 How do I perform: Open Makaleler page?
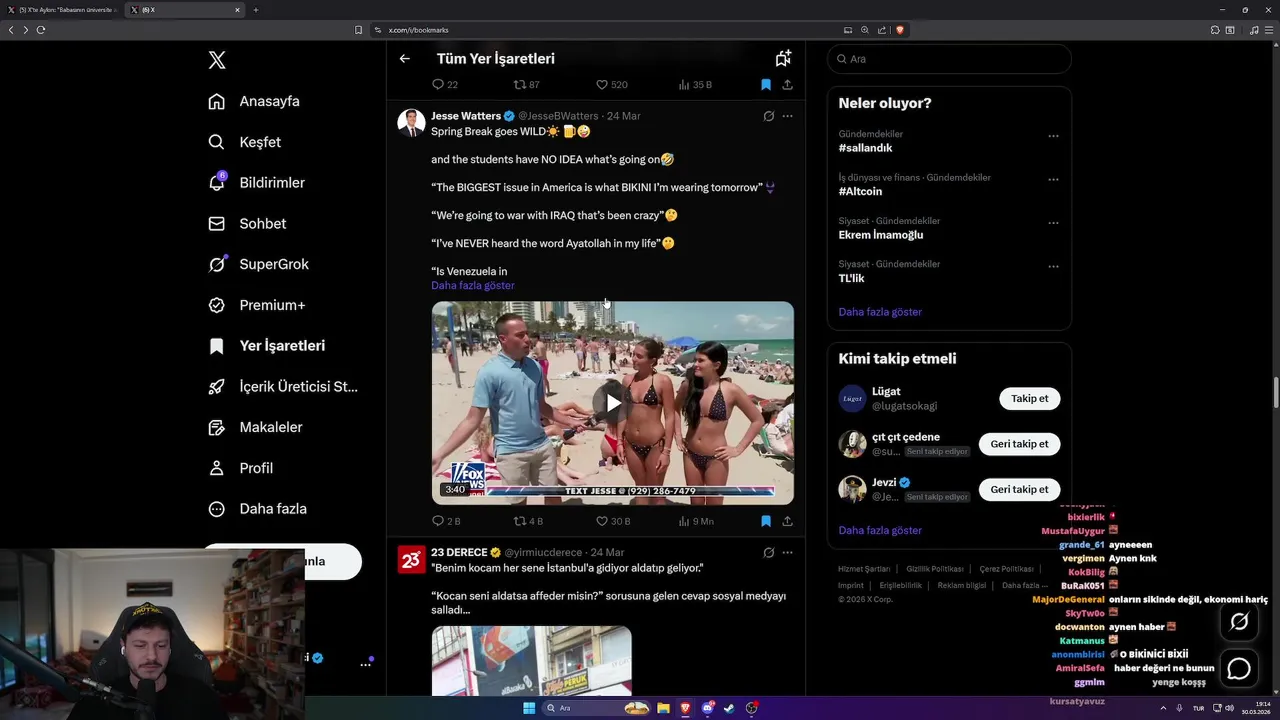(x=255, y=427)
